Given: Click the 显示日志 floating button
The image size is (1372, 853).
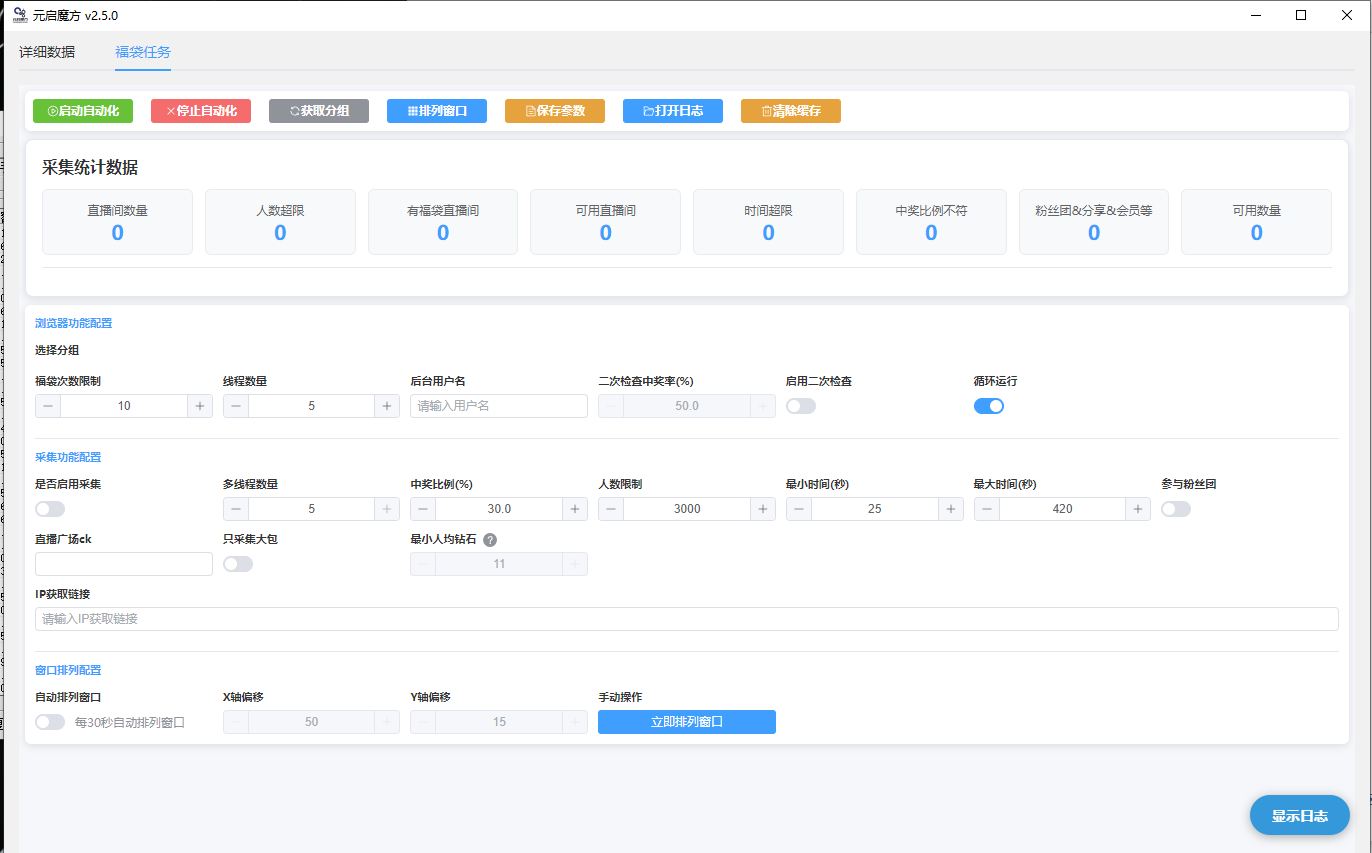Looking at the screenshot, I should coord(1299,816).
